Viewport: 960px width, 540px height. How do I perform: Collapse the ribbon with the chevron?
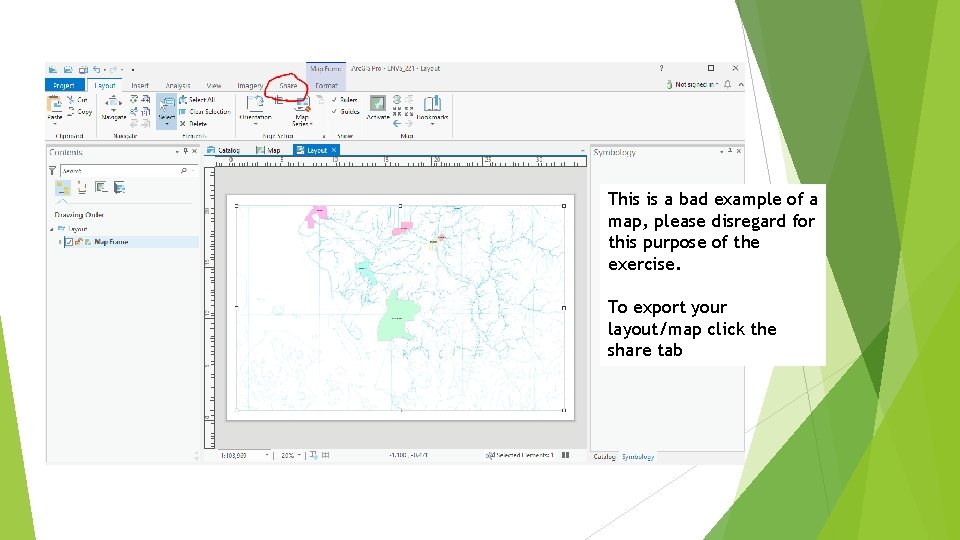(741, 84)
